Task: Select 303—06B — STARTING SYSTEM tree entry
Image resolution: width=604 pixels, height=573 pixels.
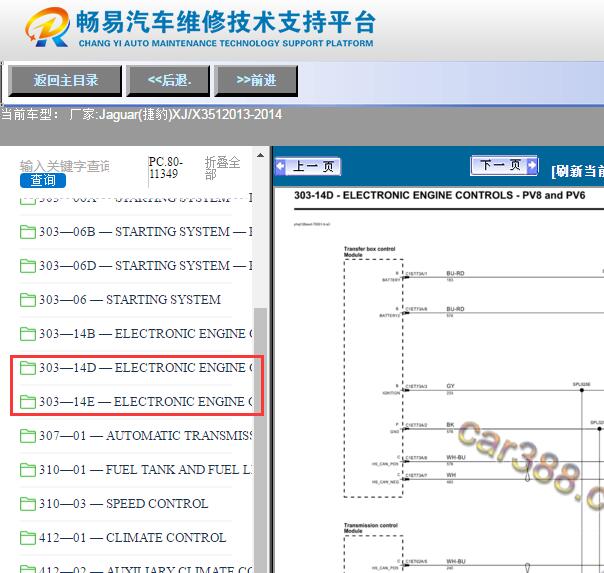Action: 146,232
